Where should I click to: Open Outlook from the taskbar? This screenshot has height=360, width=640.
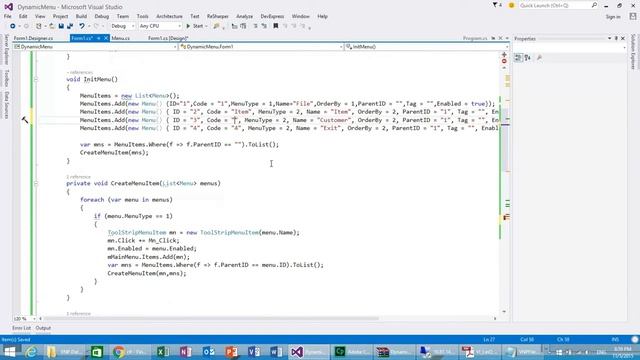pyautogui.click(x=209, y=352)
